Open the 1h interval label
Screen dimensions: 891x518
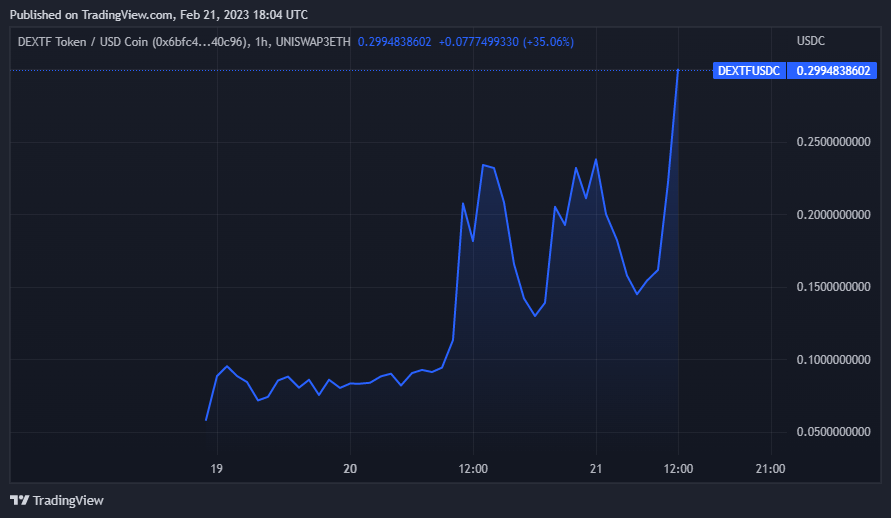[x=263, y=41]
